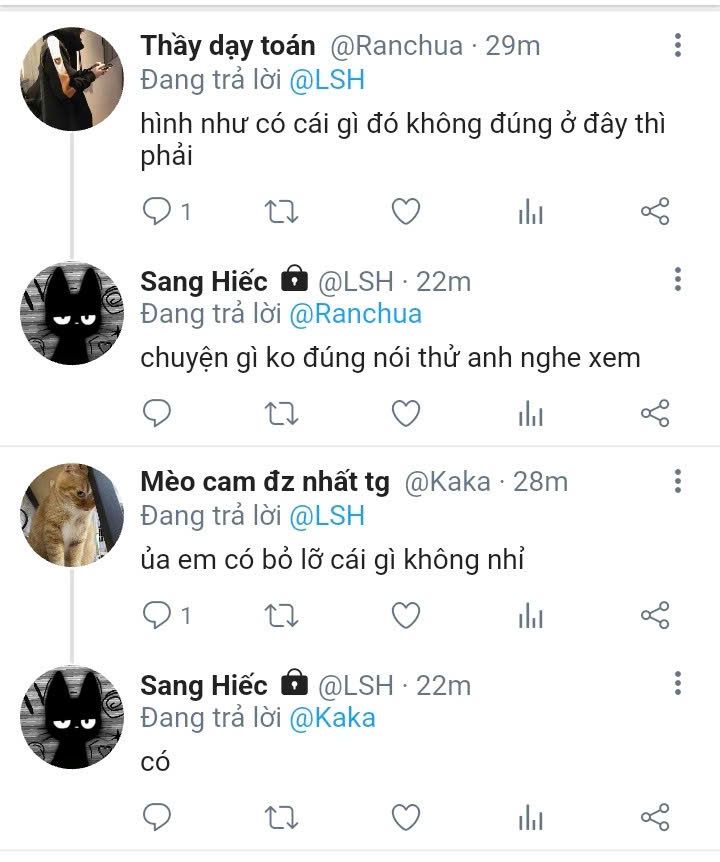The width and height of the screenshot is (720, 862).
Task: Like Mèo cam đz nhất tg's tweet
Action: (x=405, y=615)
